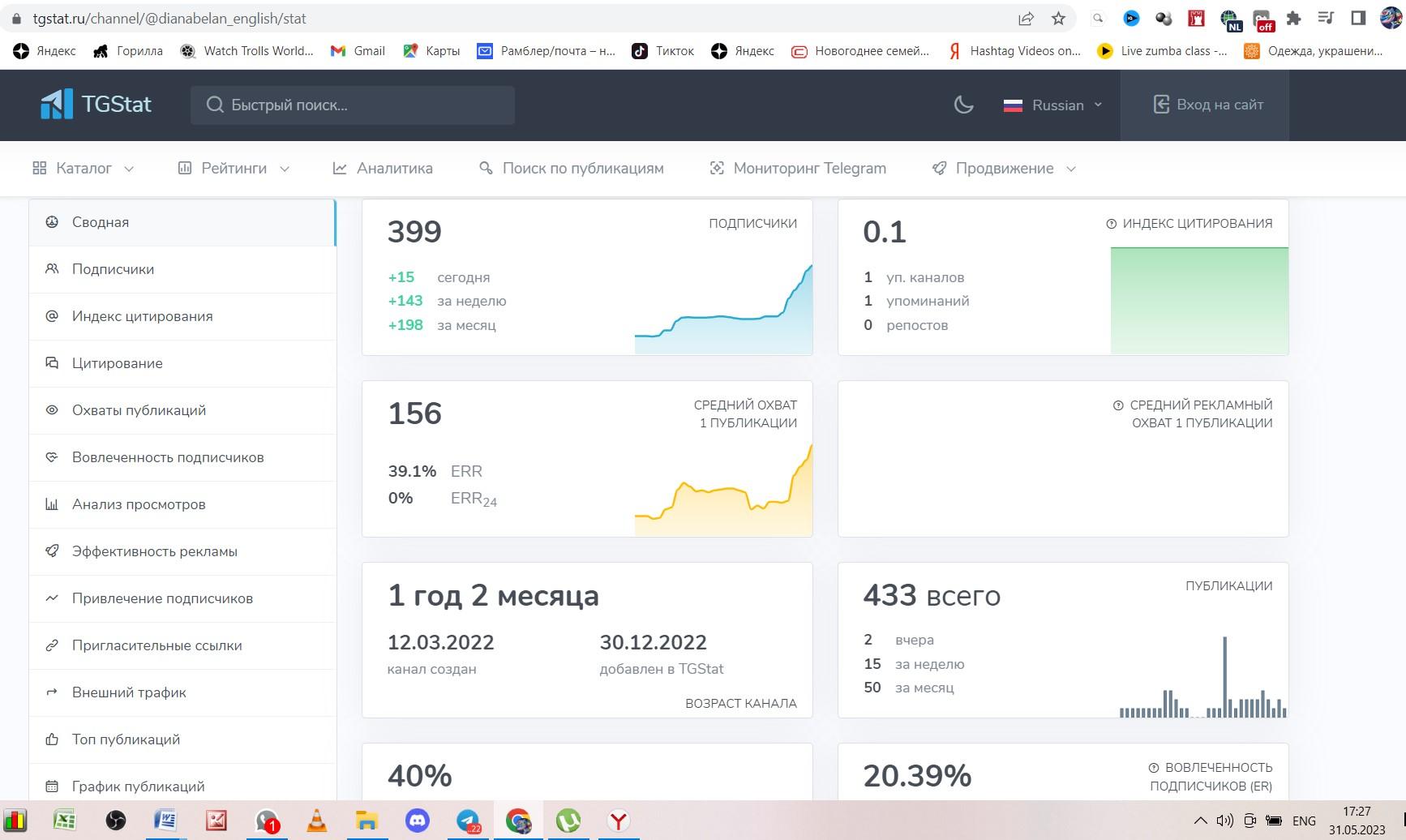
Task: Open the browser extensions puzzle icon
Action: [1294, 18]
